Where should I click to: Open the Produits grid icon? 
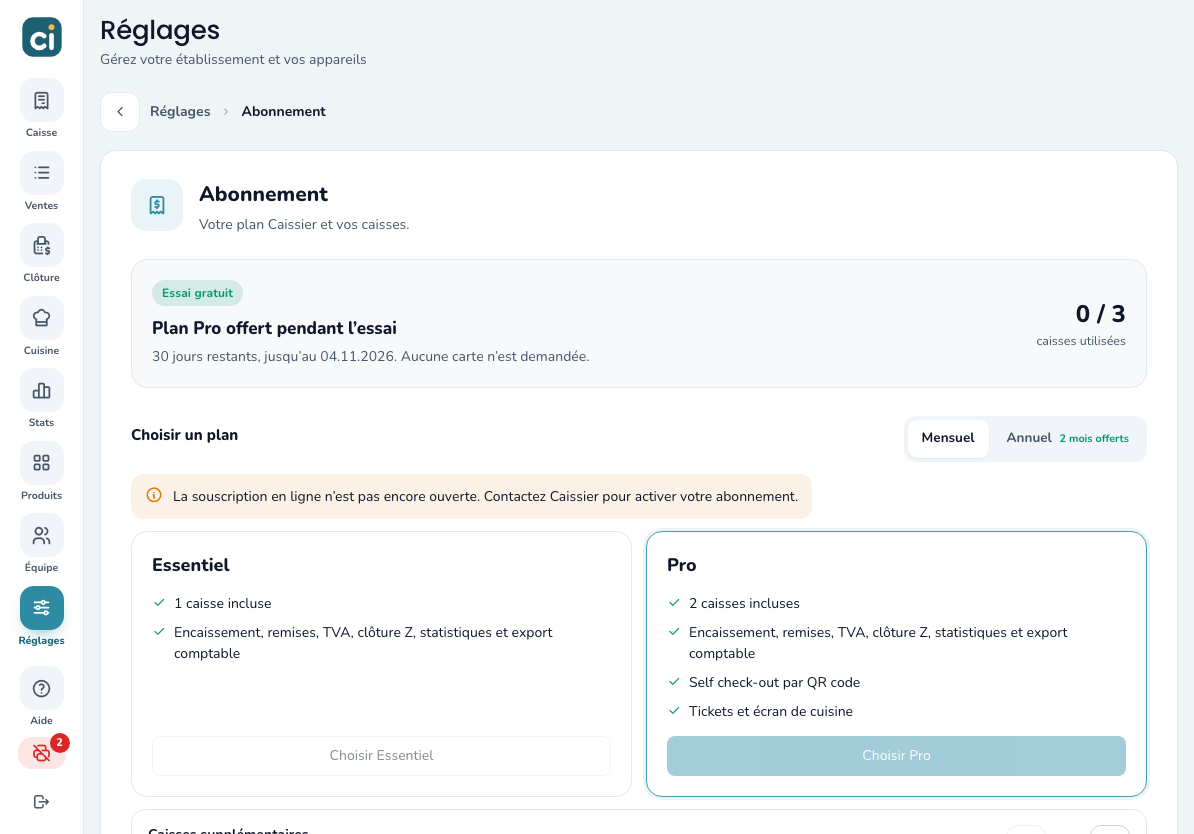[42, 463]
